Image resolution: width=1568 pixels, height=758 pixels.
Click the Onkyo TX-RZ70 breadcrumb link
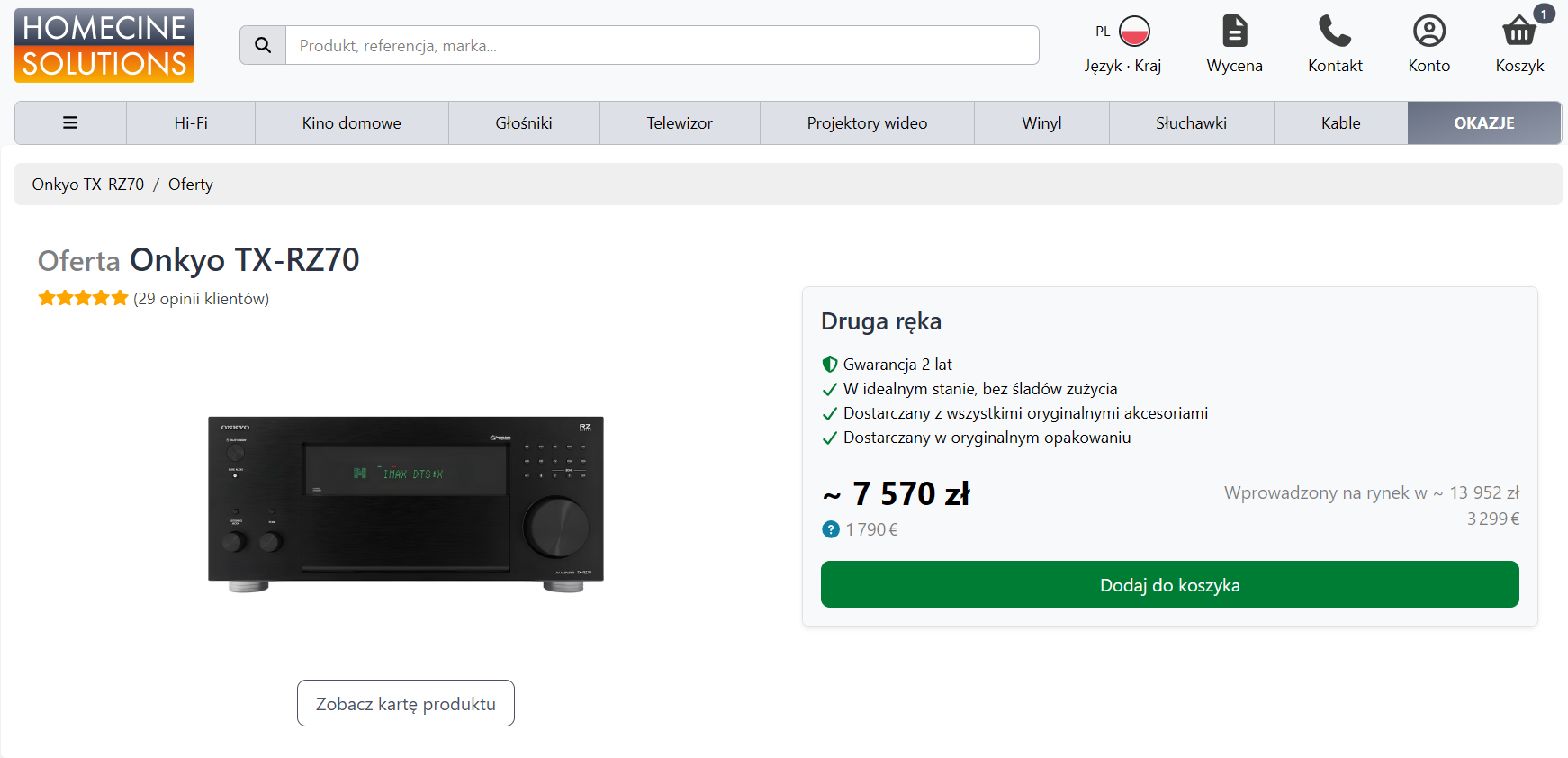pyautogui.click(x=88, y=185)
